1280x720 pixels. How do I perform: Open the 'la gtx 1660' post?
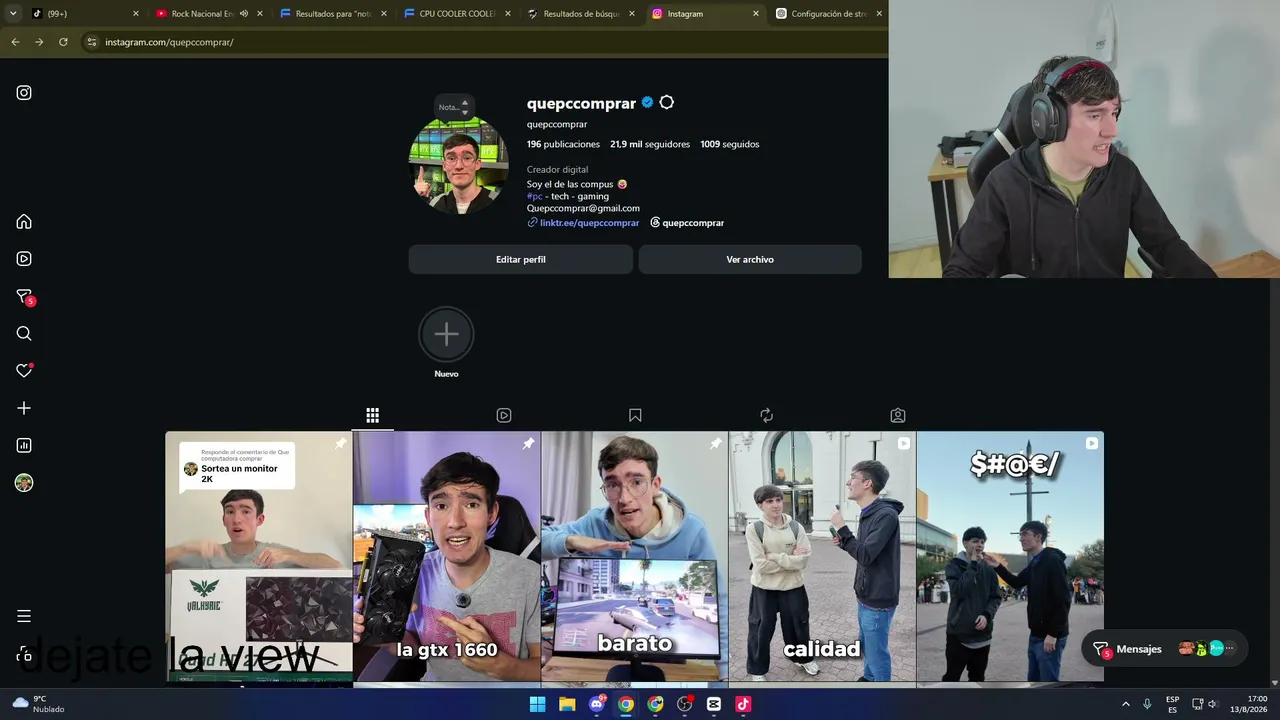pos(447,557)
